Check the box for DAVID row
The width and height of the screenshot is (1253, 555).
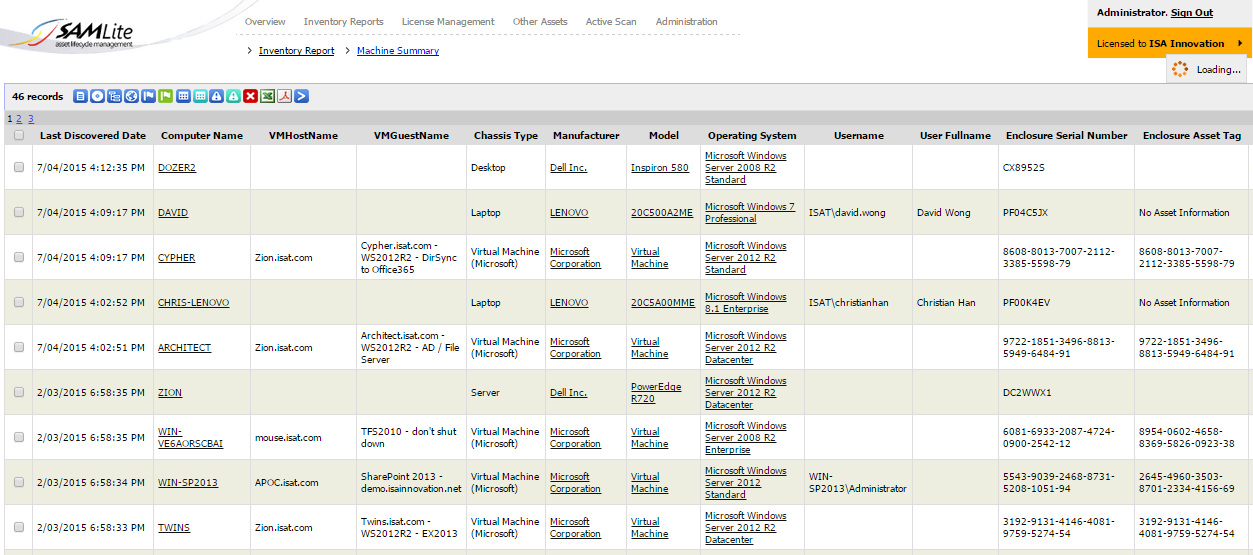click(x=19, y=213)
